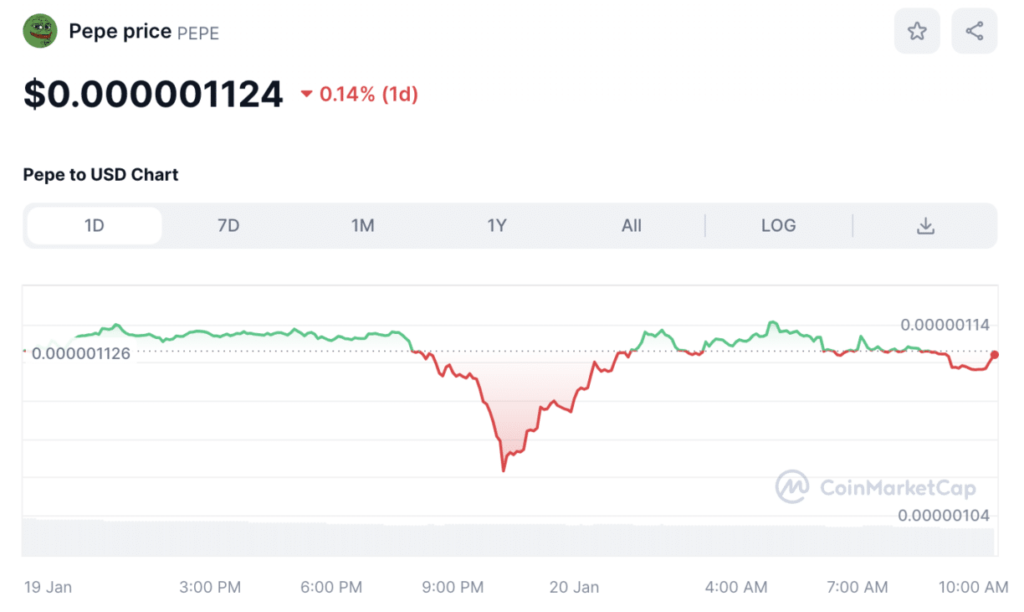1024x612 pixels.
Task: Select the 1D time range tab
Action: (94, 226)
